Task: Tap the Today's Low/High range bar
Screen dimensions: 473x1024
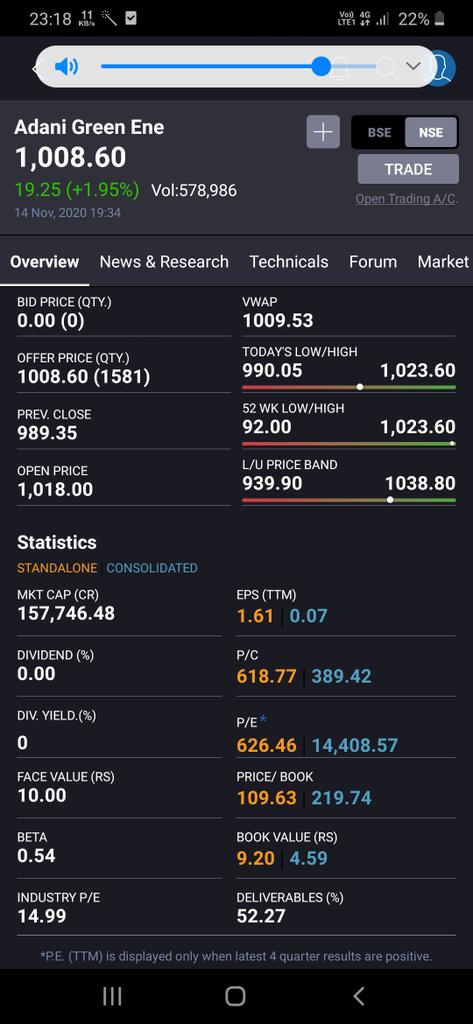Action: [349, 387]
